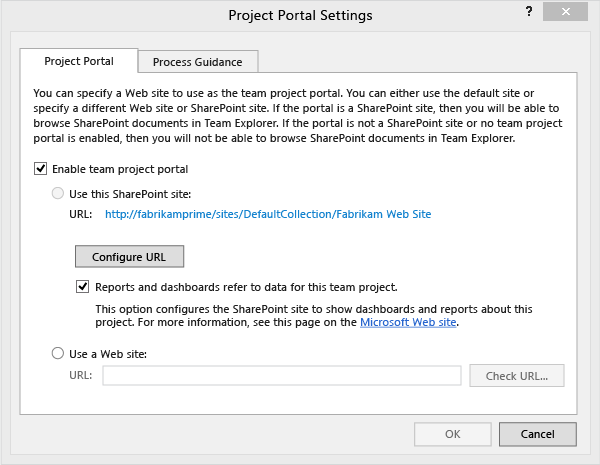The width and height of the screenshot is (600, 465).
Task: Cancel the portal settings dialog
Action: click(x=537, y=434)
